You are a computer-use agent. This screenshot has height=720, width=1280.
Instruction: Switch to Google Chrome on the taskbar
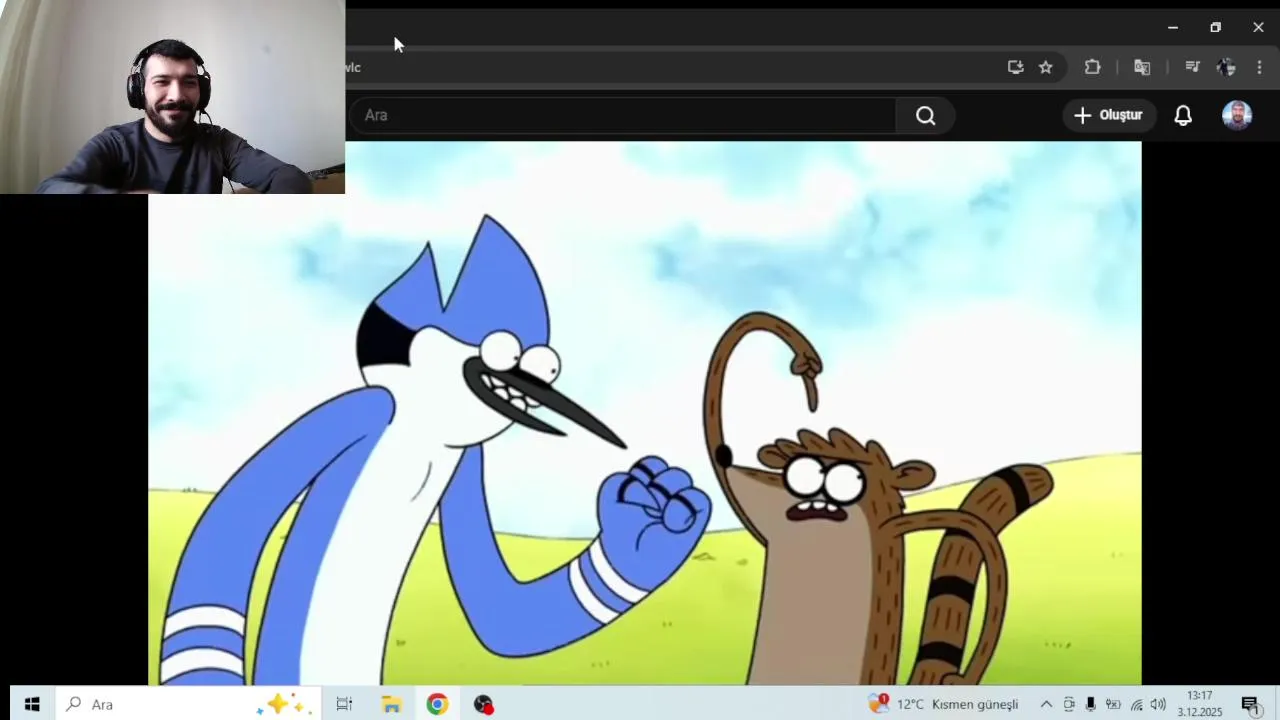437,704
